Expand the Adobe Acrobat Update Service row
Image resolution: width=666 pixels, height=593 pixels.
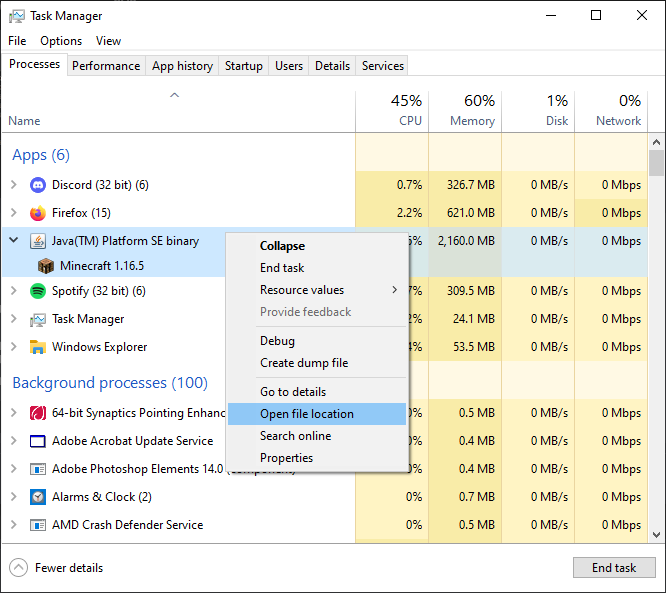(x=14, y=441)
